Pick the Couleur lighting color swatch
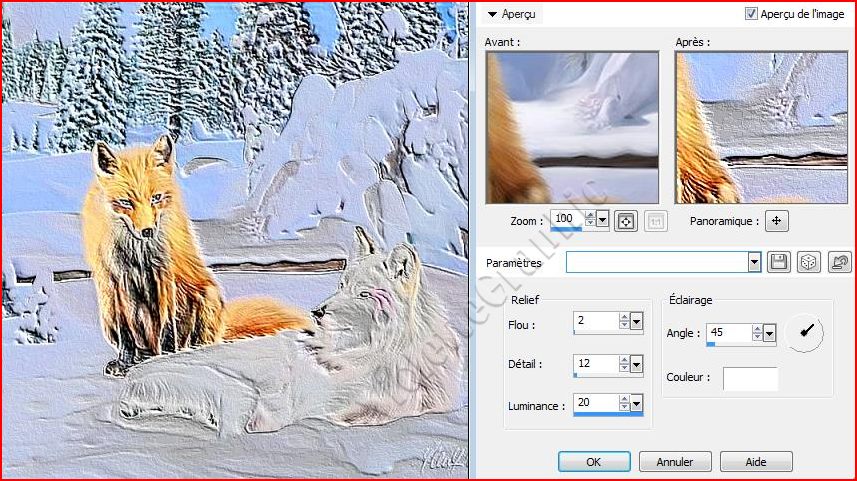857x481 pixels. coord(750,379)
